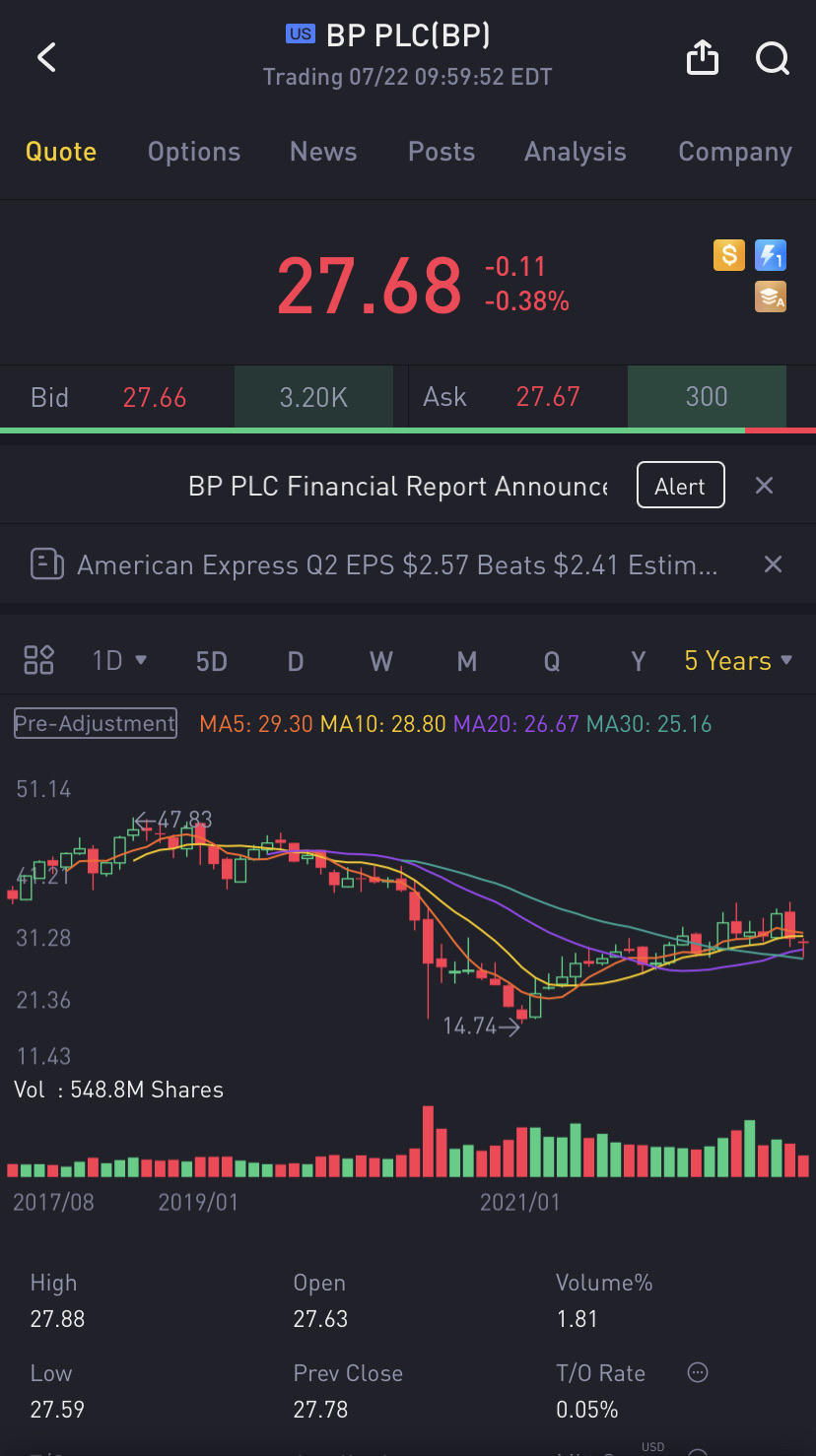Tap the US market flag badge
This screenshot has height=1456, width=816.
coord(300,34)
